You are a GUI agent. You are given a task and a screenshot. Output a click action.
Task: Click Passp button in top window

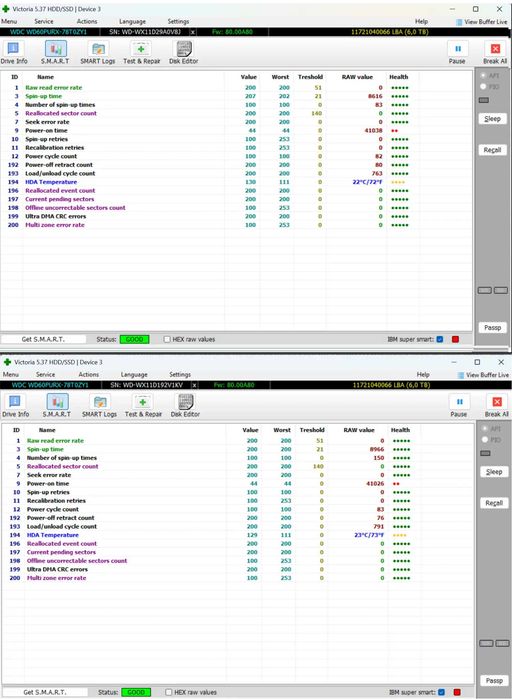tap(492, 328)
